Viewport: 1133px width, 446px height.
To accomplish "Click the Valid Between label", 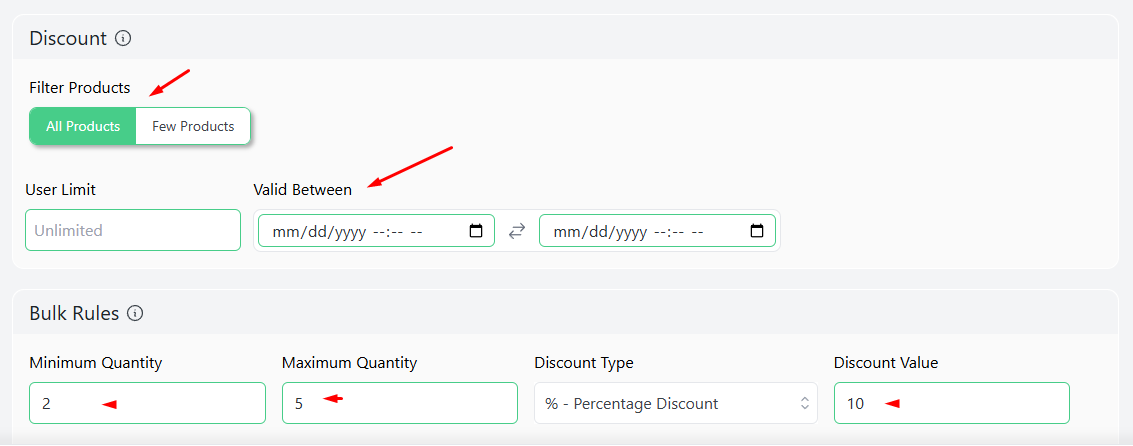I will [x=303, y=190].
